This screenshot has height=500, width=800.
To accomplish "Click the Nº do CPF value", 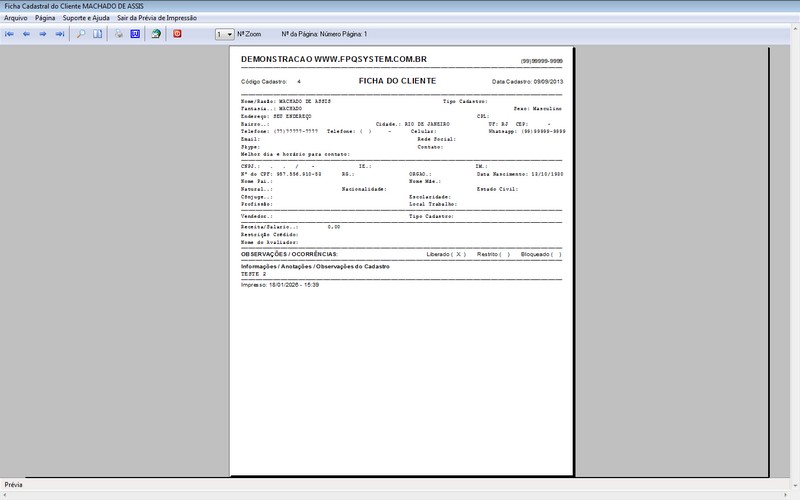I will (299, 174).
